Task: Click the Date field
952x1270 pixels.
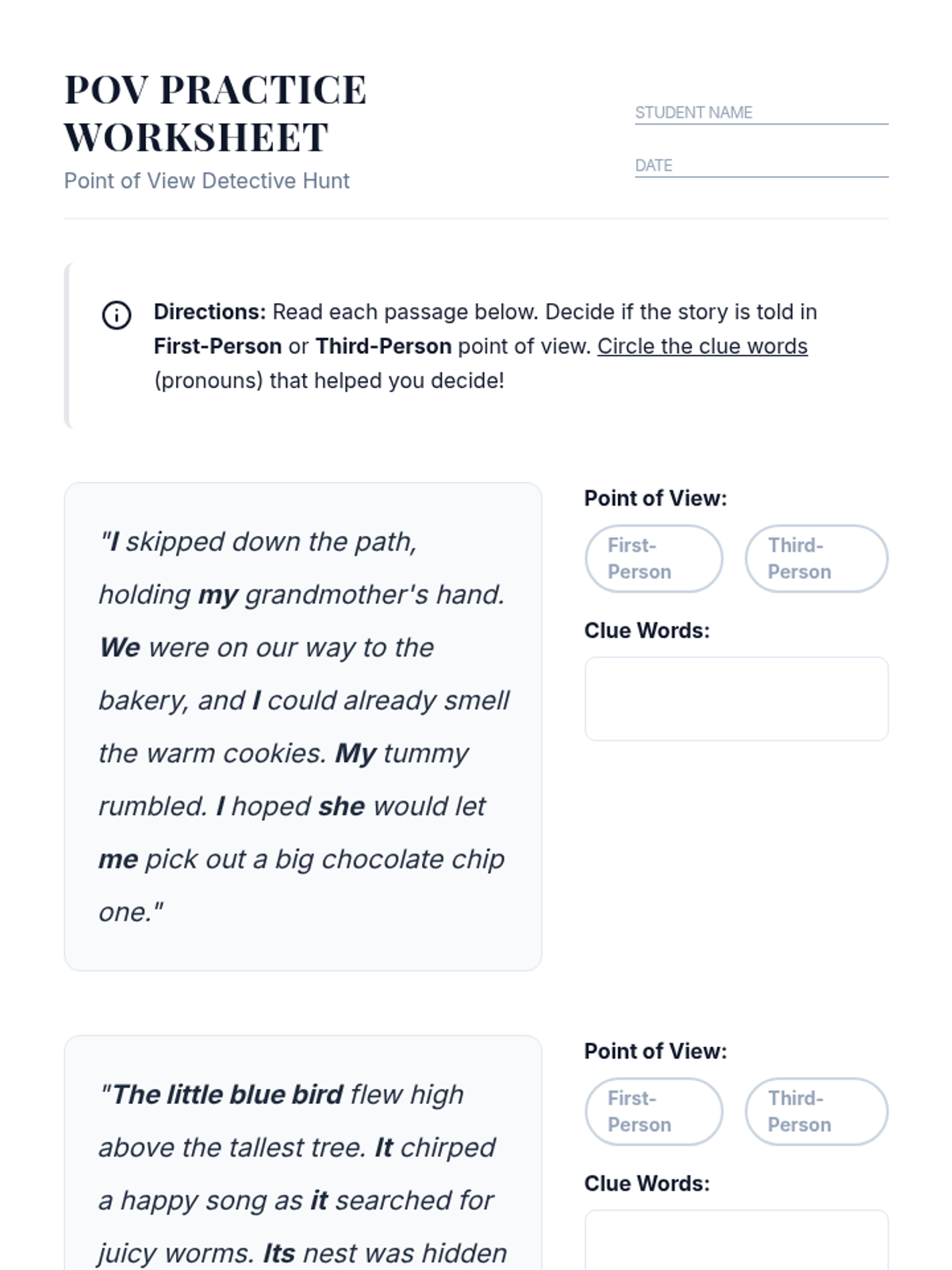Action: 761,165
